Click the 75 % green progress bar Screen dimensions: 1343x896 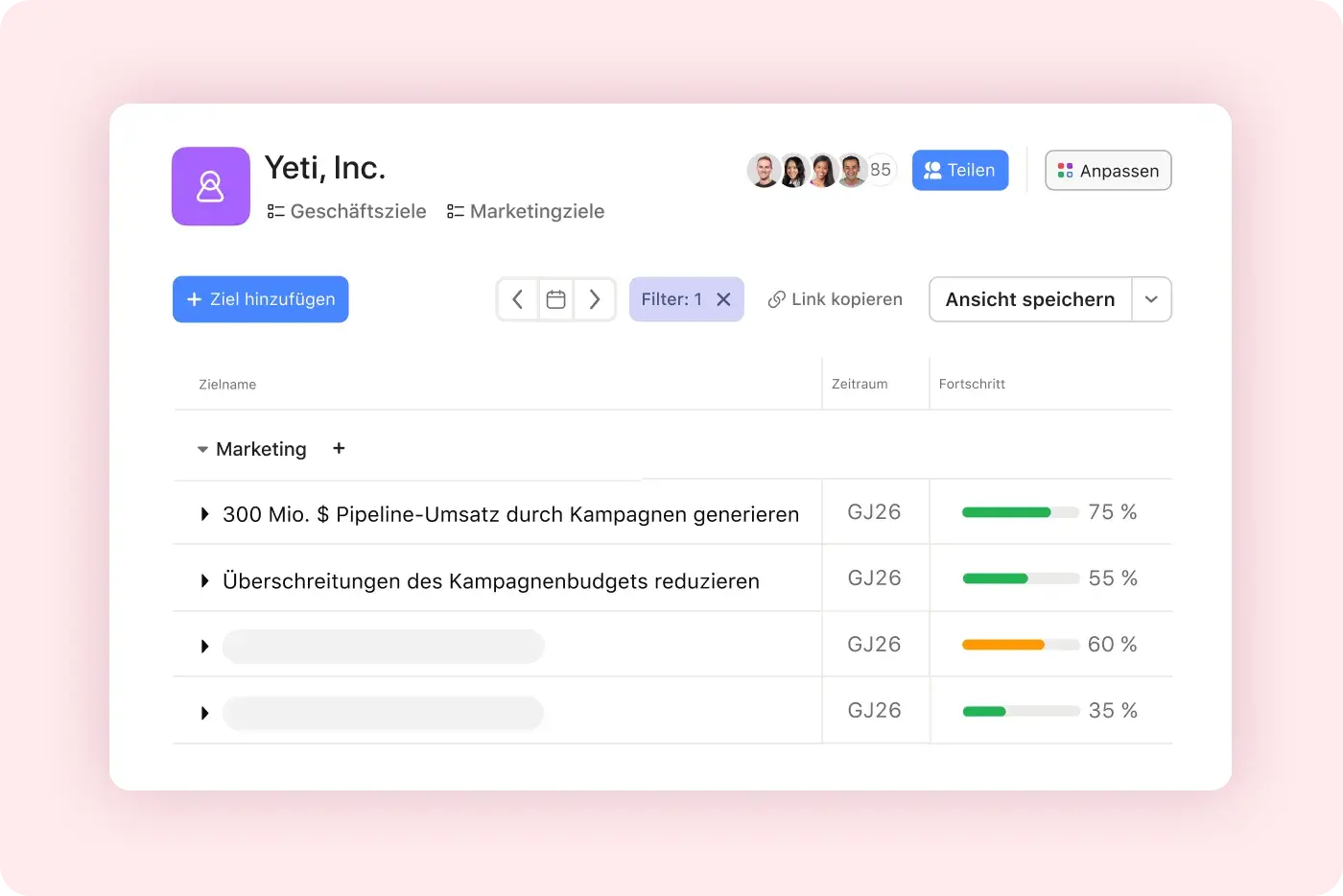coord(1020,511)
